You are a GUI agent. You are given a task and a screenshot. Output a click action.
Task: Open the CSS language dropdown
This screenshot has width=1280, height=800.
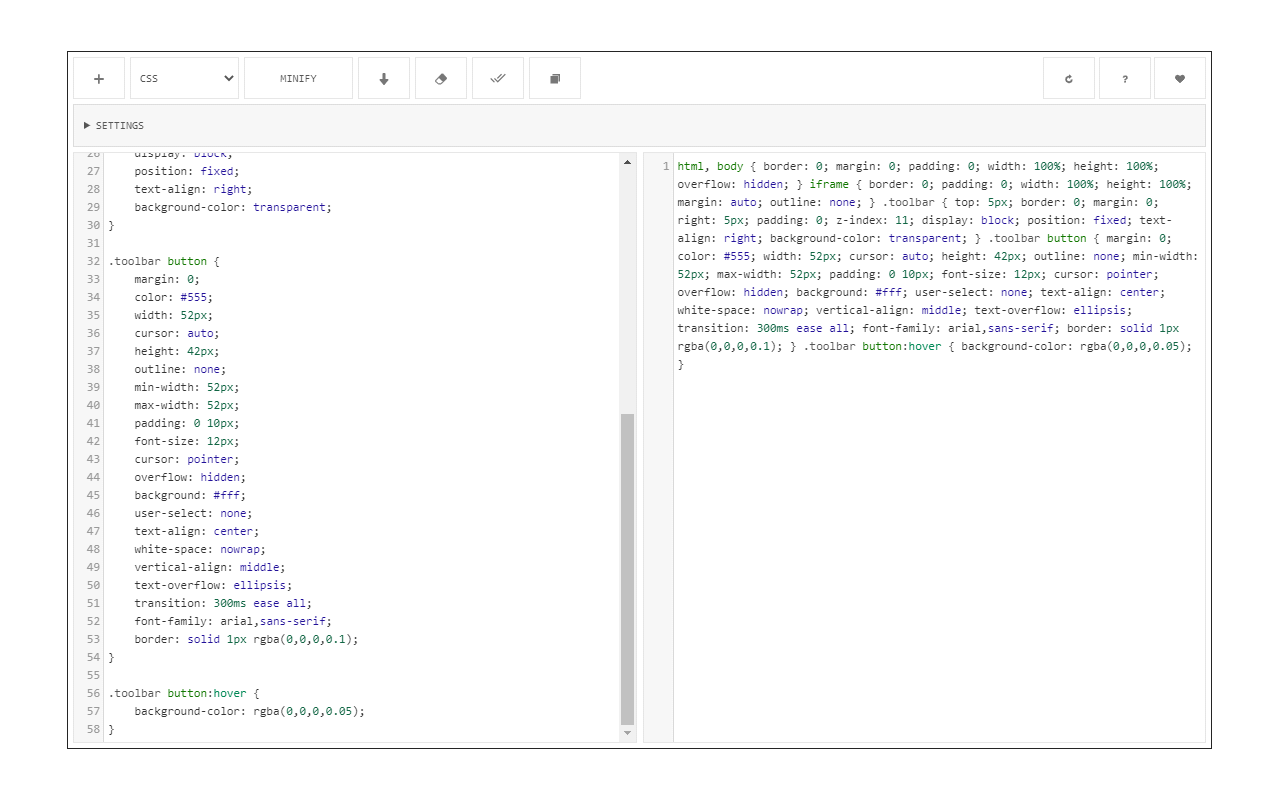click(184, 78)
